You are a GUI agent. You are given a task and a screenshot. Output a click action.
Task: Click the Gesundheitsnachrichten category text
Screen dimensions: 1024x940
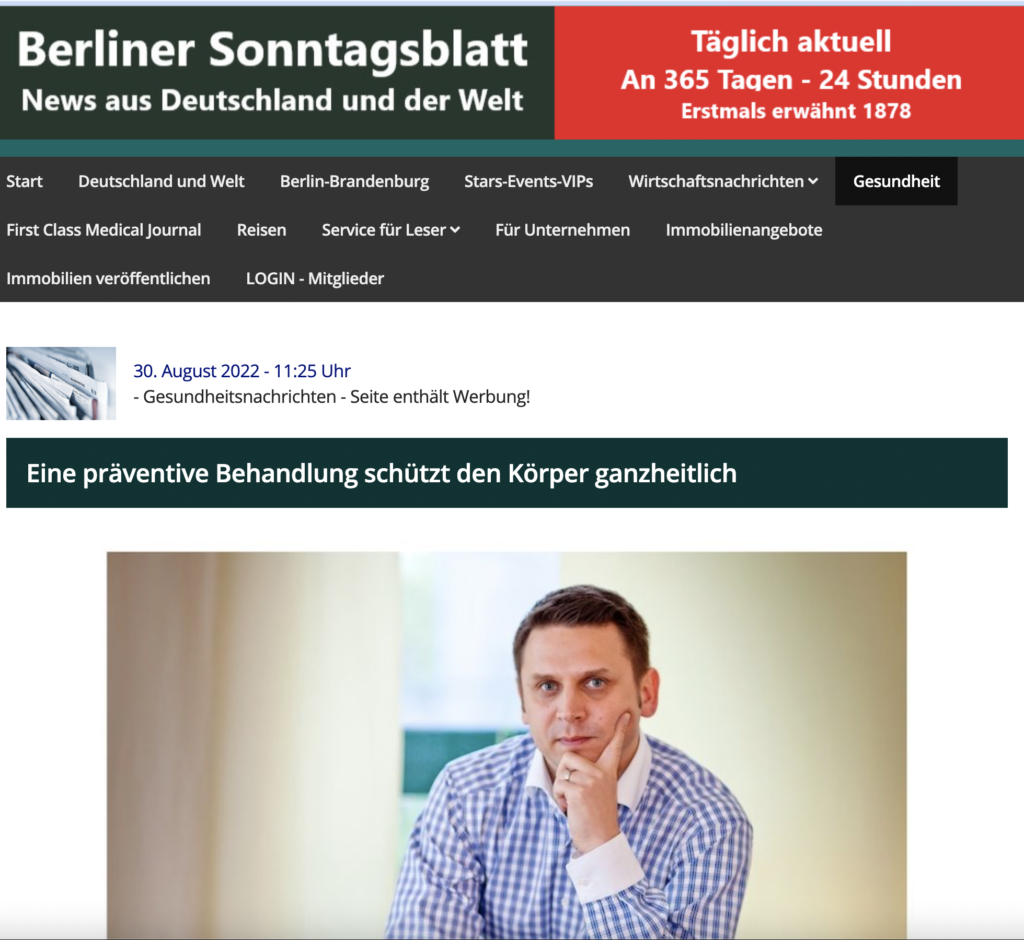pos(239,397)
